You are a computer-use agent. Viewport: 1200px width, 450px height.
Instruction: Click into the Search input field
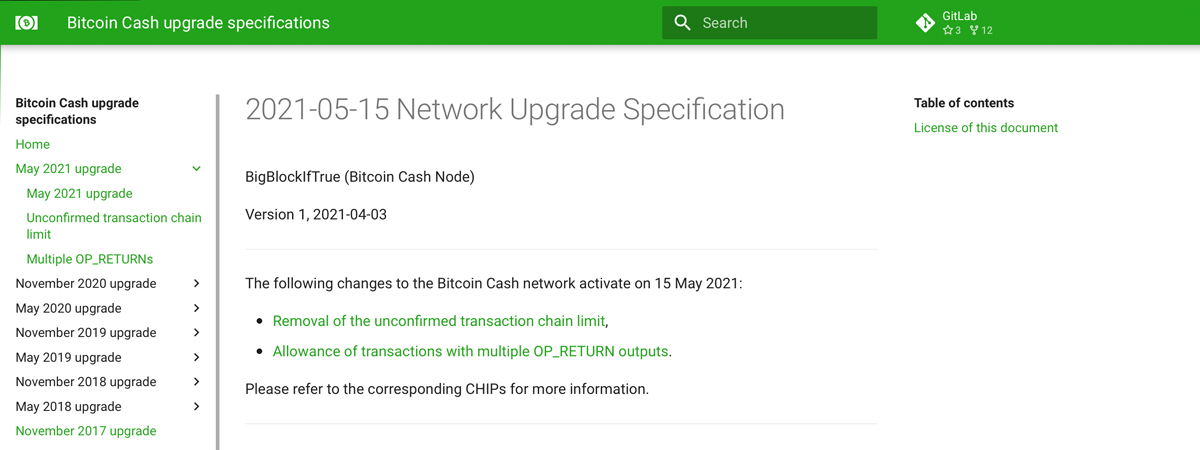tap(770, 23)
